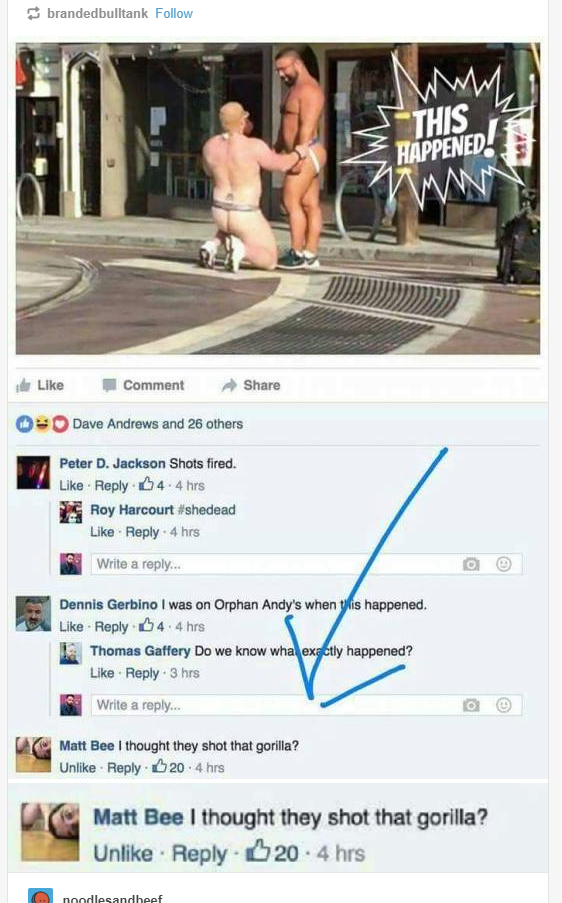Click the #shedead hashtag

coord(207,510)
